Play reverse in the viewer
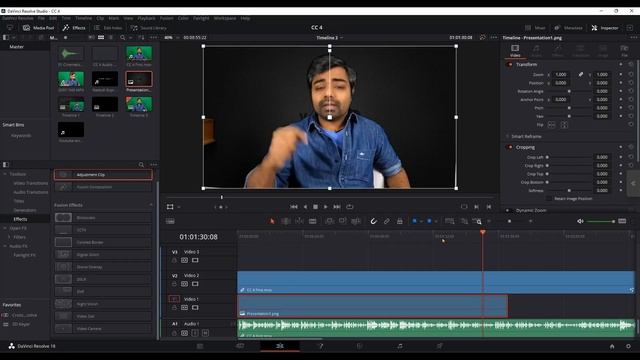Viewport: 640px width, 360px height. (305, 207)
